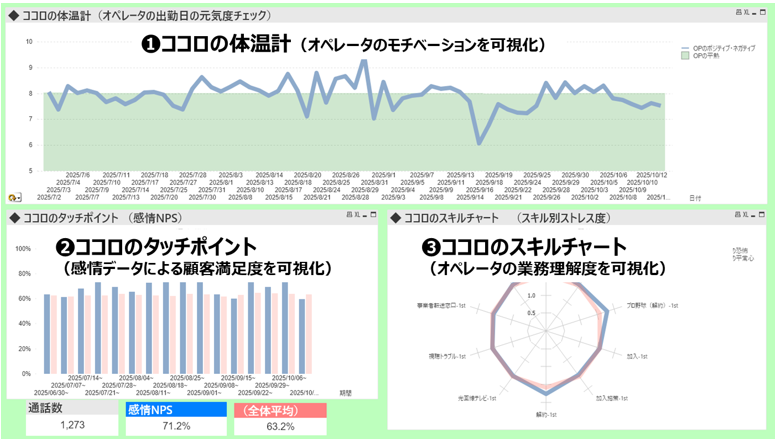Export ココロのタッチポイント chart to Excel (XL)
776x440 pixels.
coord(357,215)
